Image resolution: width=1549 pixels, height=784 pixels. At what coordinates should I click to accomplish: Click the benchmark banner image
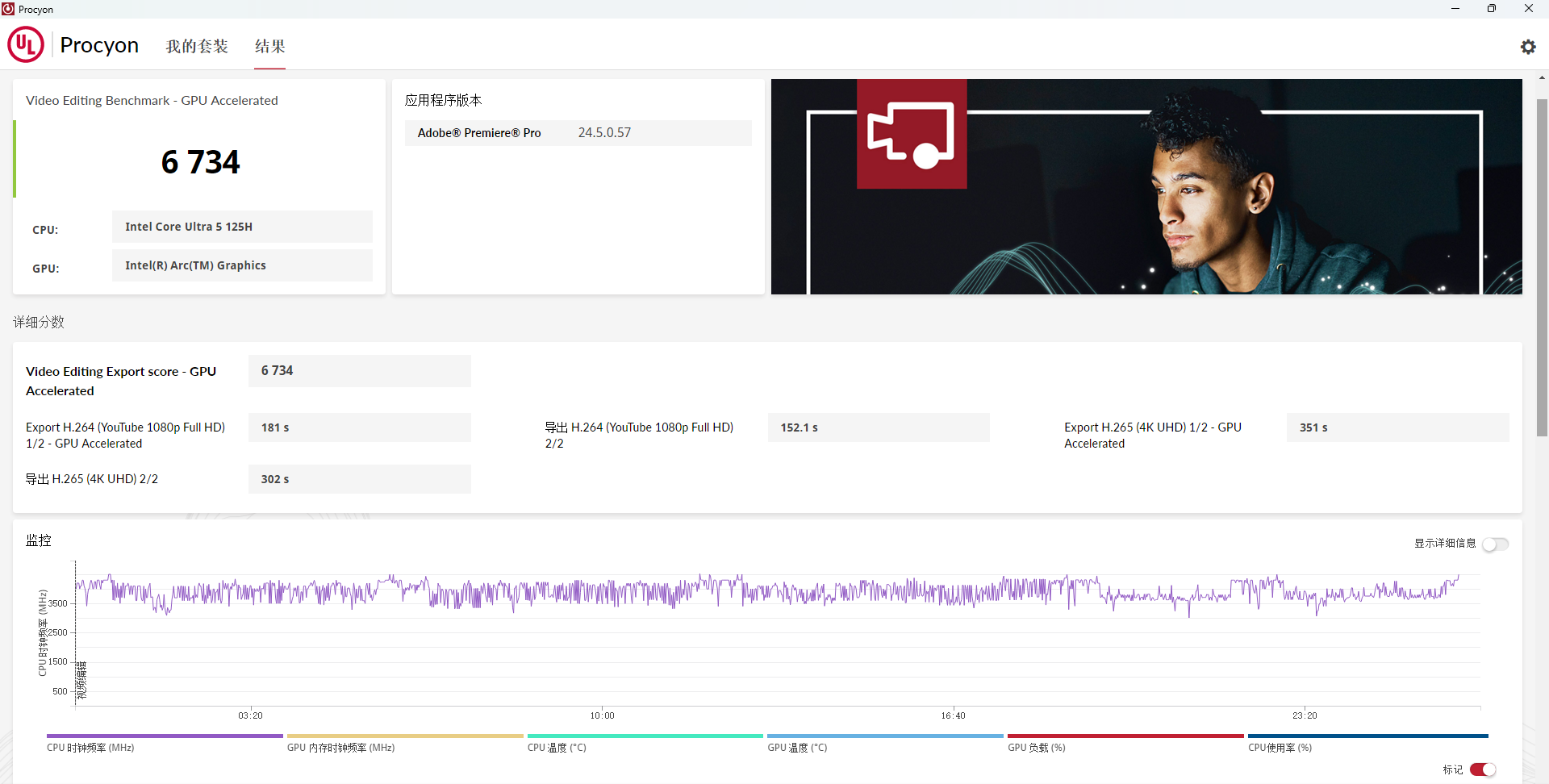1146,186
